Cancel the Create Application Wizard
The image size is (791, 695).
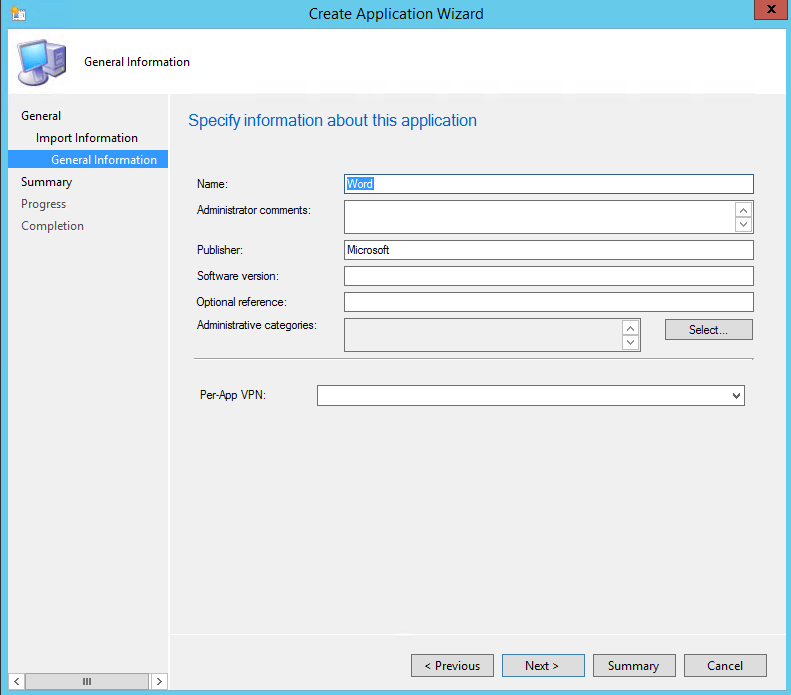[725, 666]
